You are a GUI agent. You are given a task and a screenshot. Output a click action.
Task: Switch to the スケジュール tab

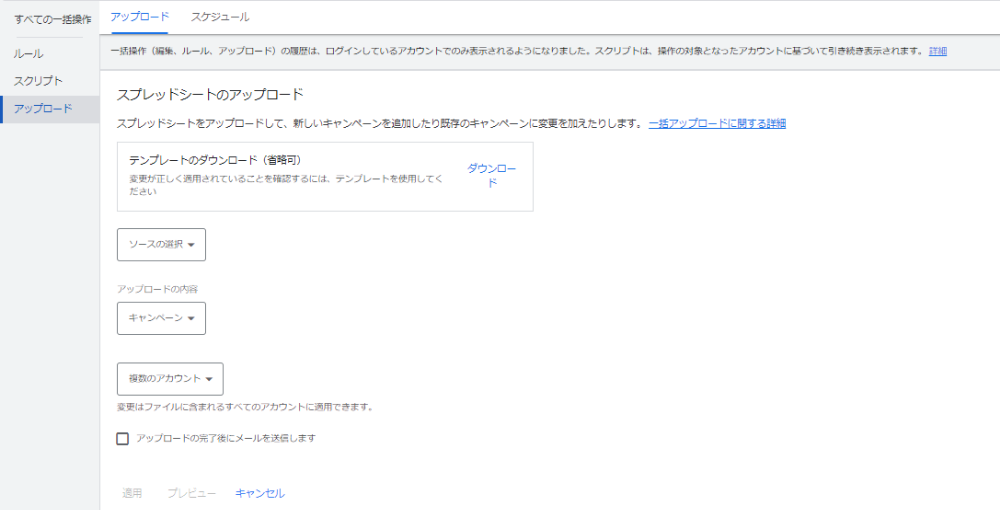(x=220, y=17)
